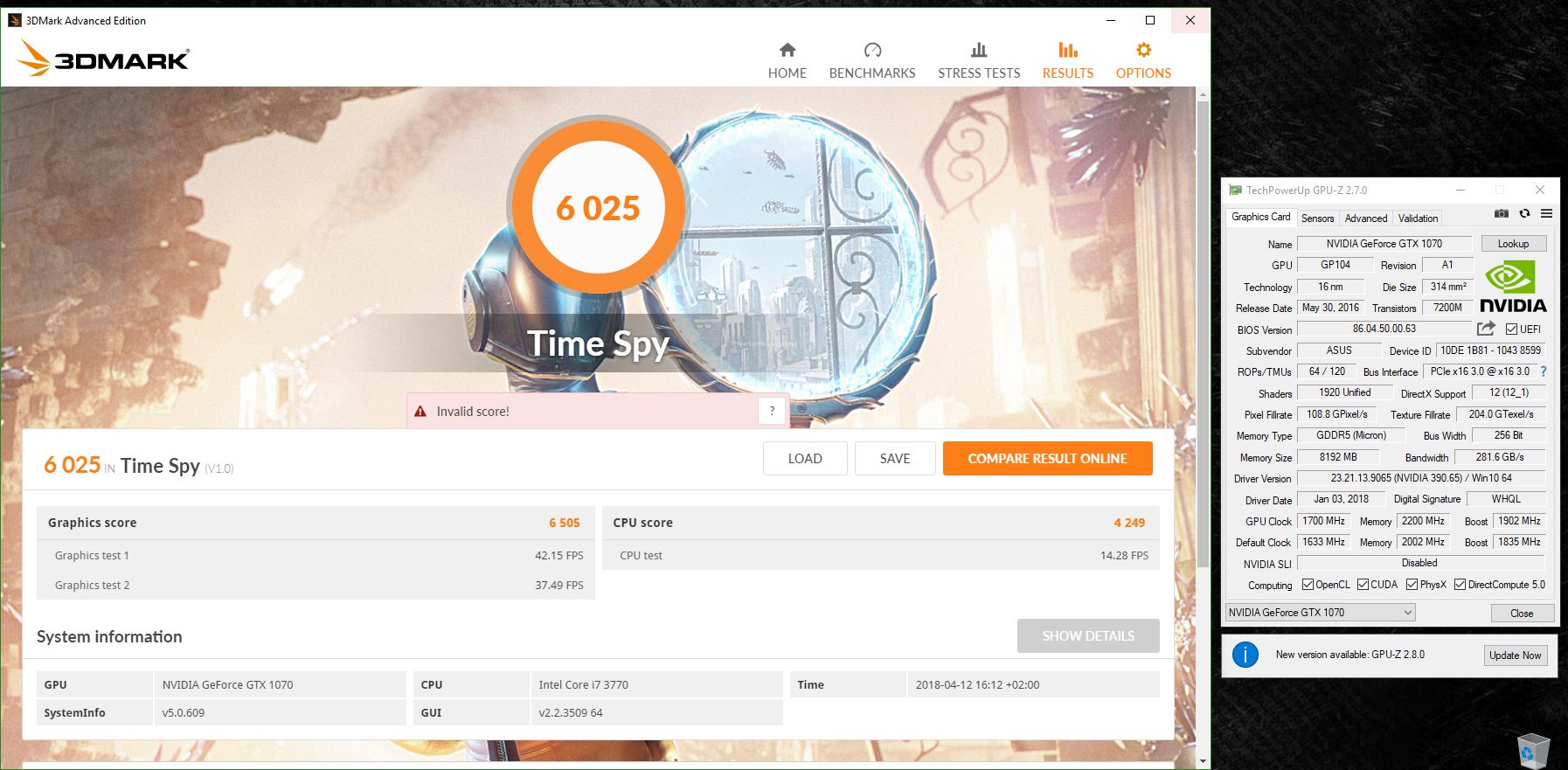The height and width of the screenshot is (770, 1568).
Task: Click the Subvendor ASUS field
Action: 1338,350
